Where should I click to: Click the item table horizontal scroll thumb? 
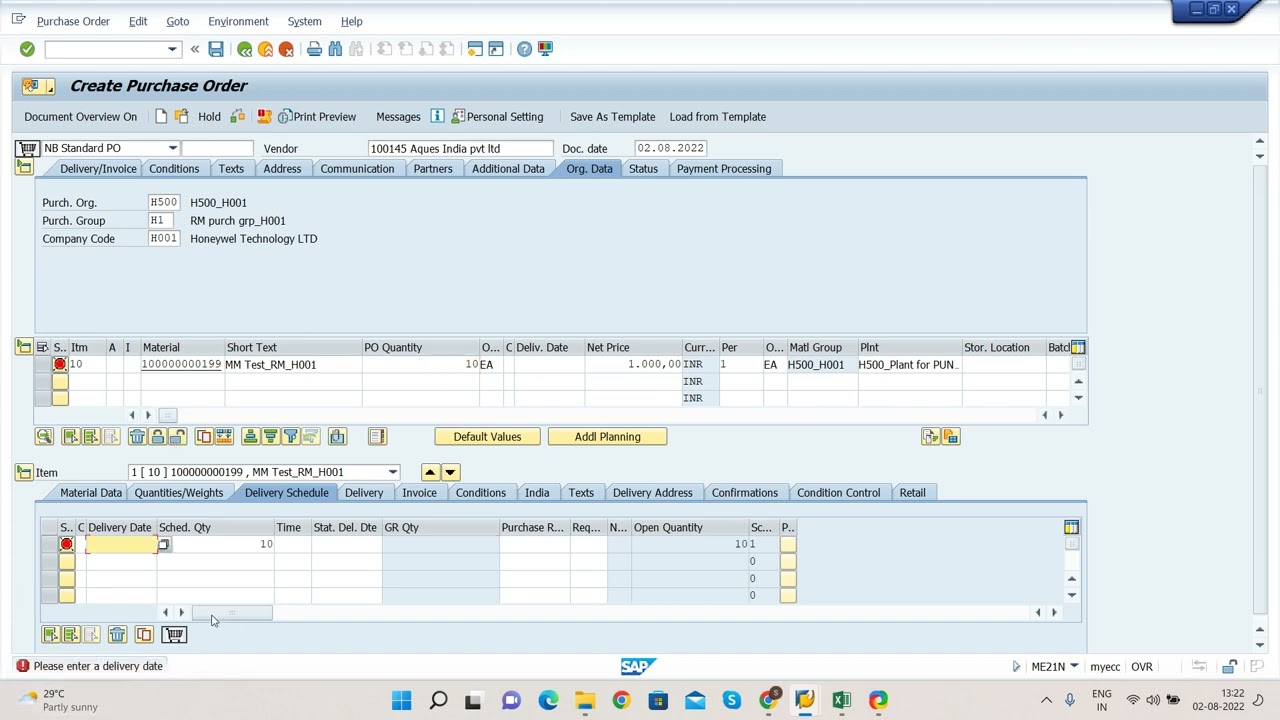(x=167, y=415)
